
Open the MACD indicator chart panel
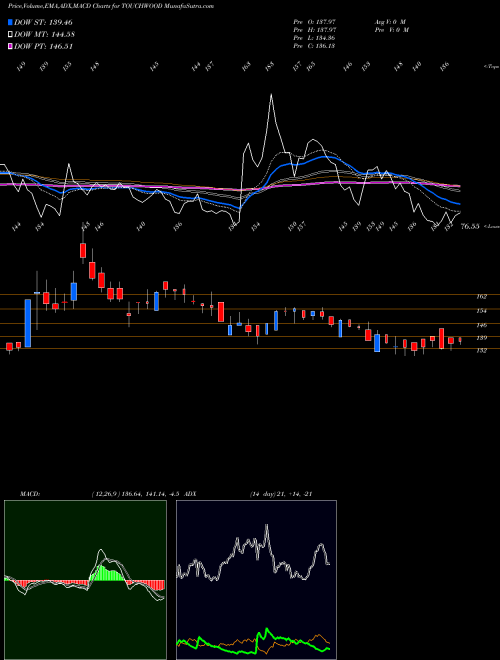pos(85,580)
